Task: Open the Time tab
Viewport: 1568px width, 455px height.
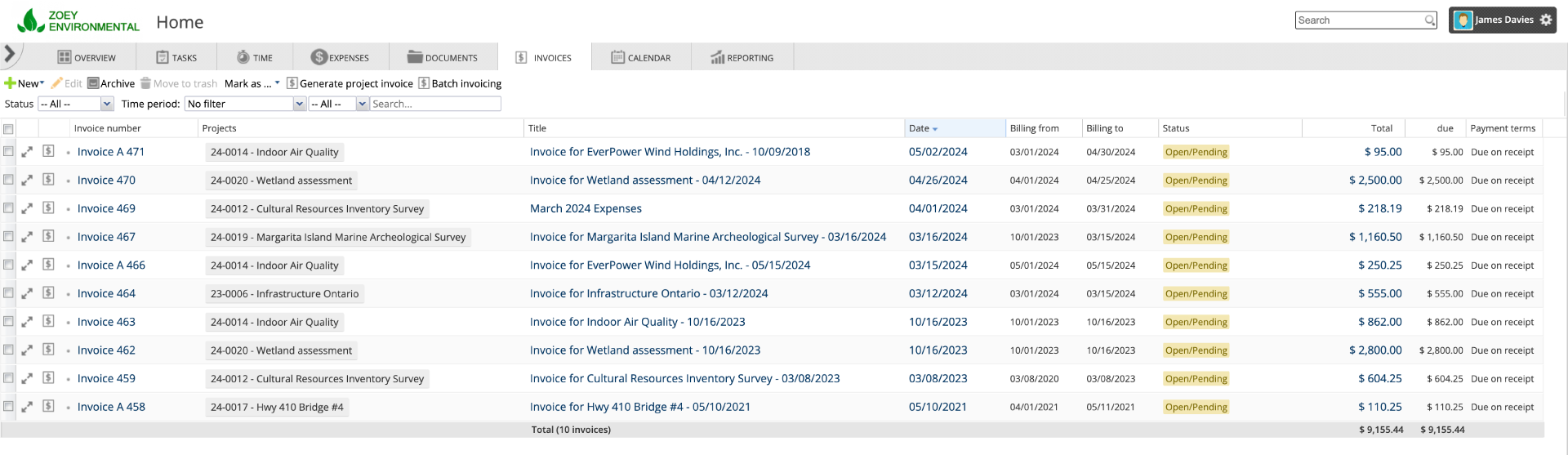Action: coord(255,57)
